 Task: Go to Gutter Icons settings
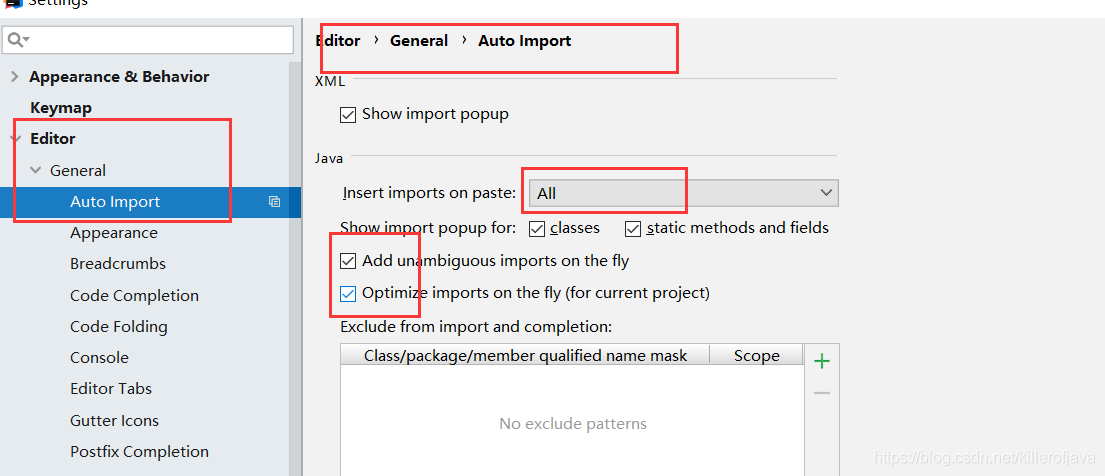[x=114, y=421]
